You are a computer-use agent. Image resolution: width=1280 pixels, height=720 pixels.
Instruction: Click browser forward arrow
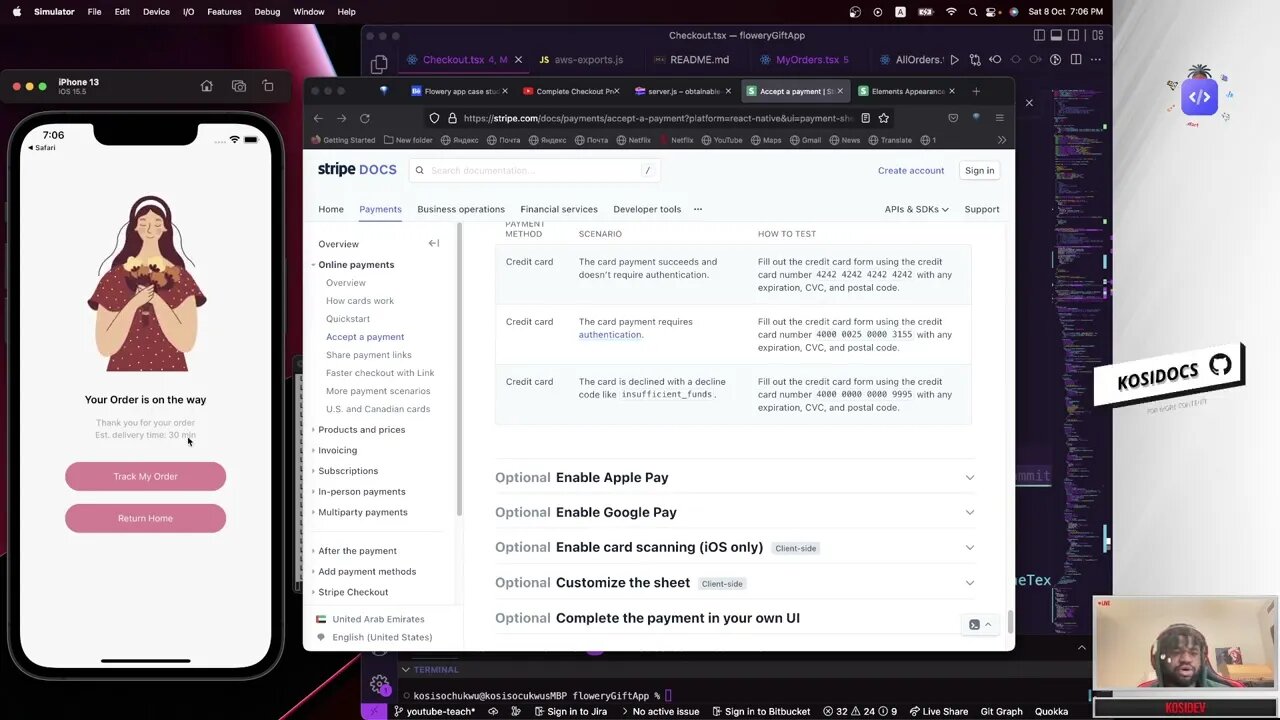tap(341, 118)
